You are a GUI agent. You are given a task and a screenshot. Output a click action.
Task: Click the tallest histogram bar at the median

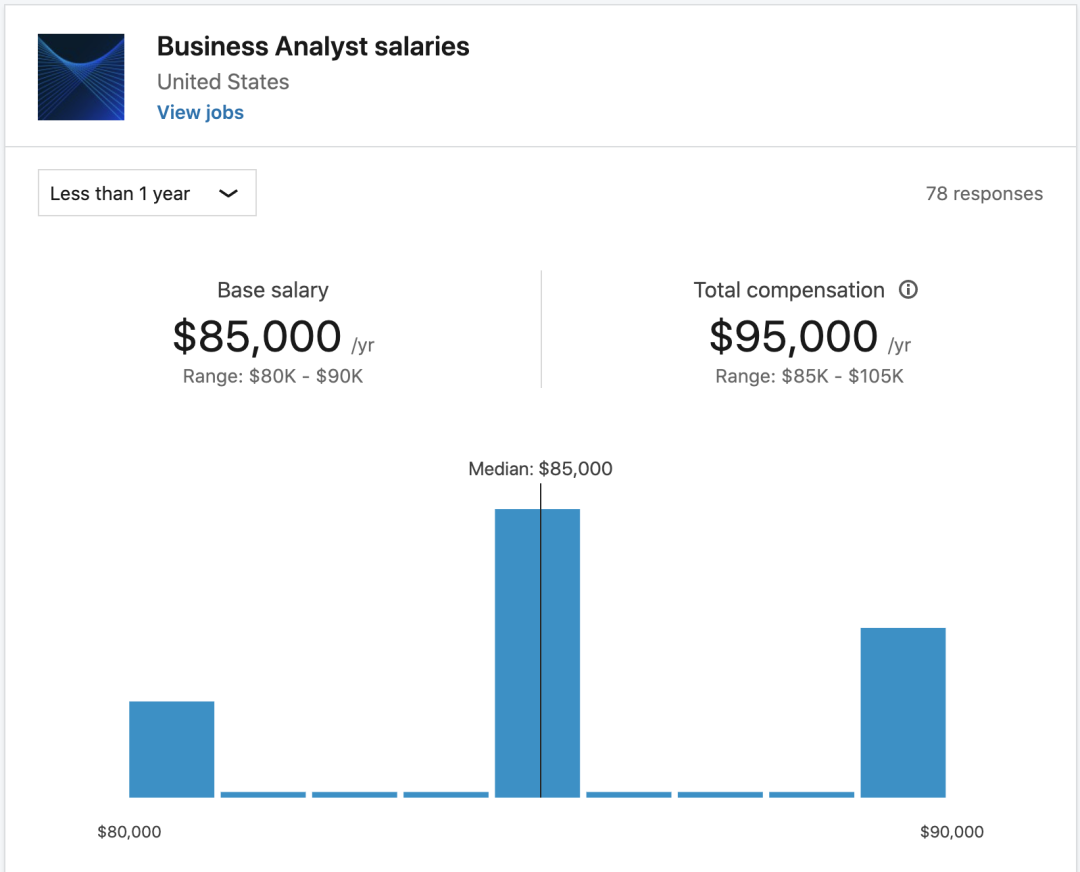tap(537, 652)
